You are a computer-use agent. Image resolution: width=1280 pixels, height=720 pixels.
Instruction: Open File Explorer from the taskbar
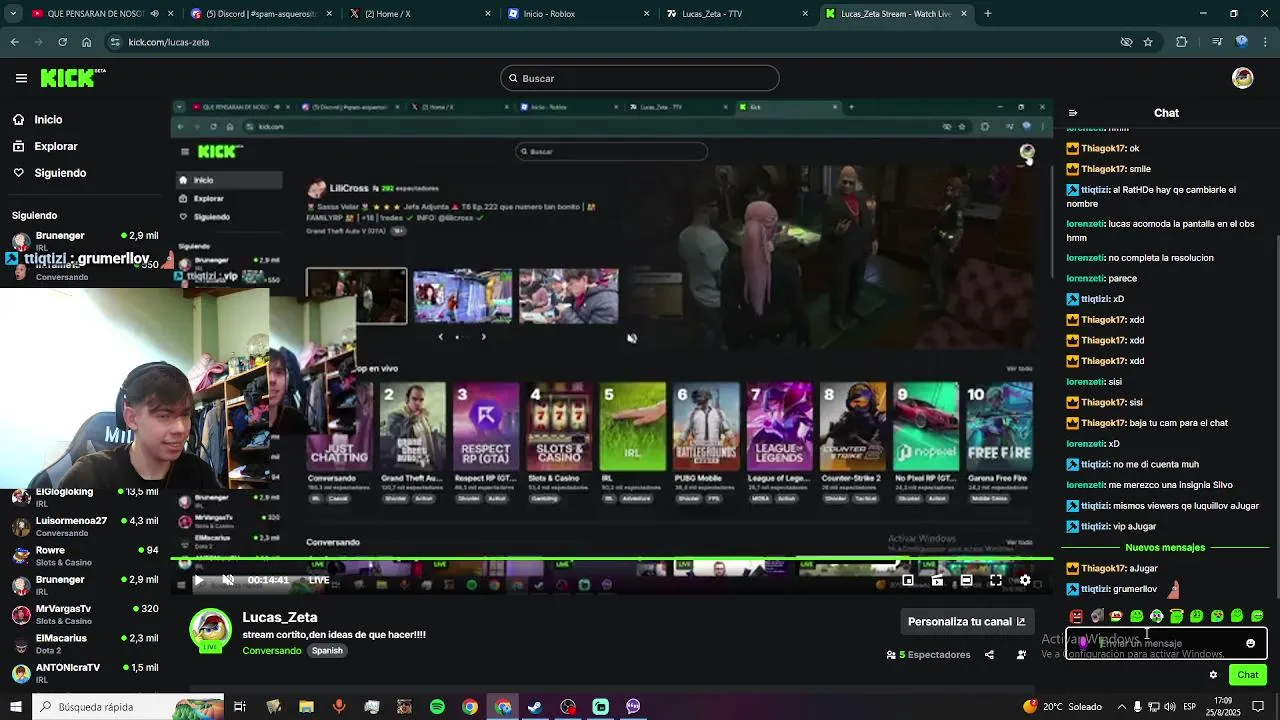coord(306,707)
